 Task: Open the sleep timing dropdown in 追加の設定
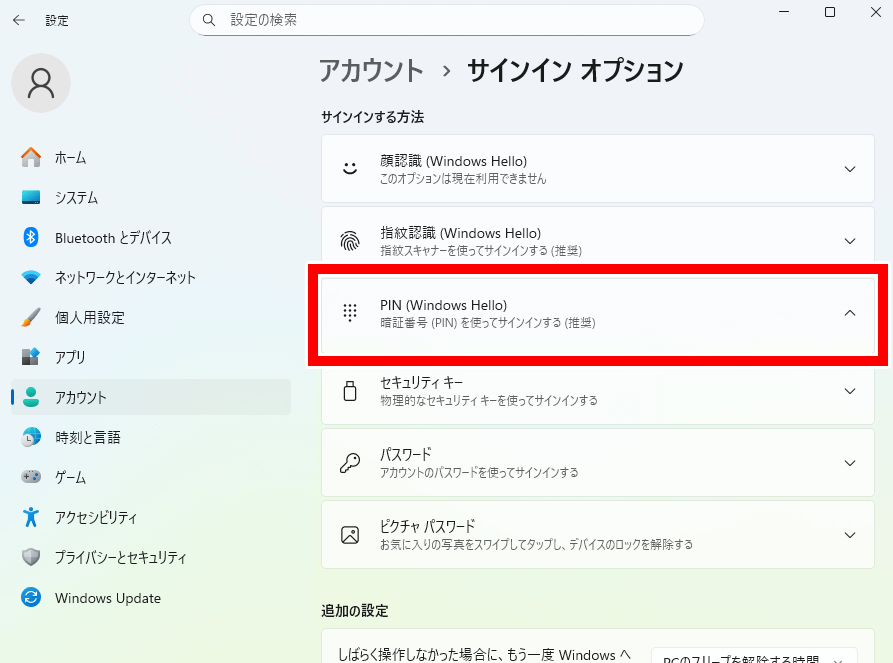tap(754, 657)
